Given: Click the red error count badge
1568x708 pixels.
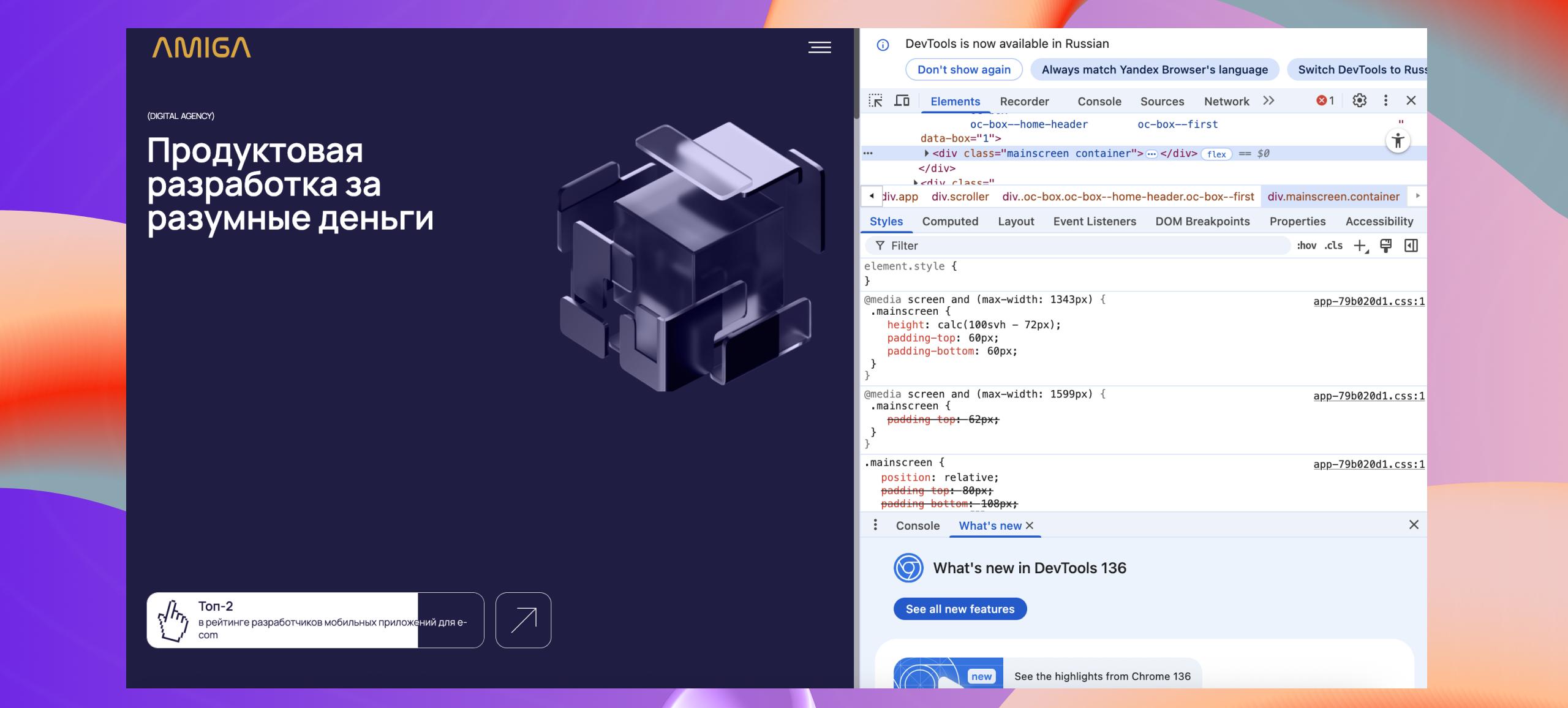Looking at the screenshot, I should [1325, 100].
